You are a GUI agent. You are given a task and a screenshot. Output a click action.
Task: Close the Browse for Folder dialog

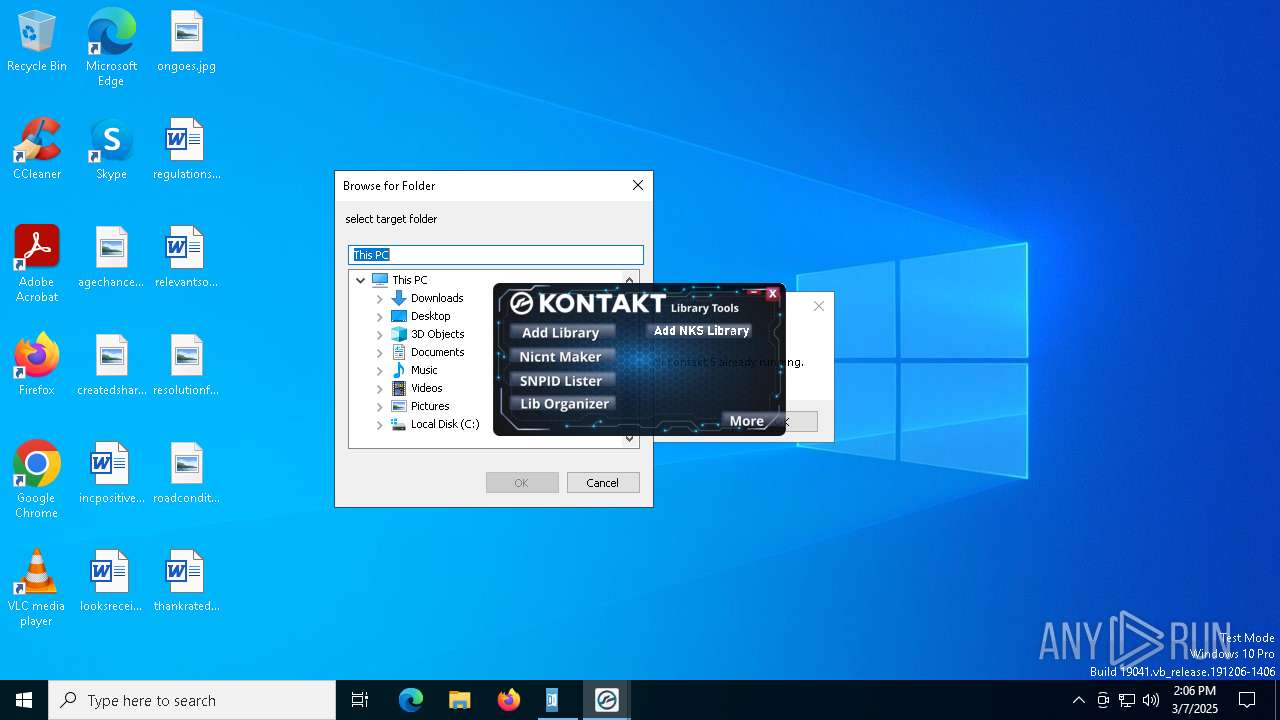coord(638,185)
